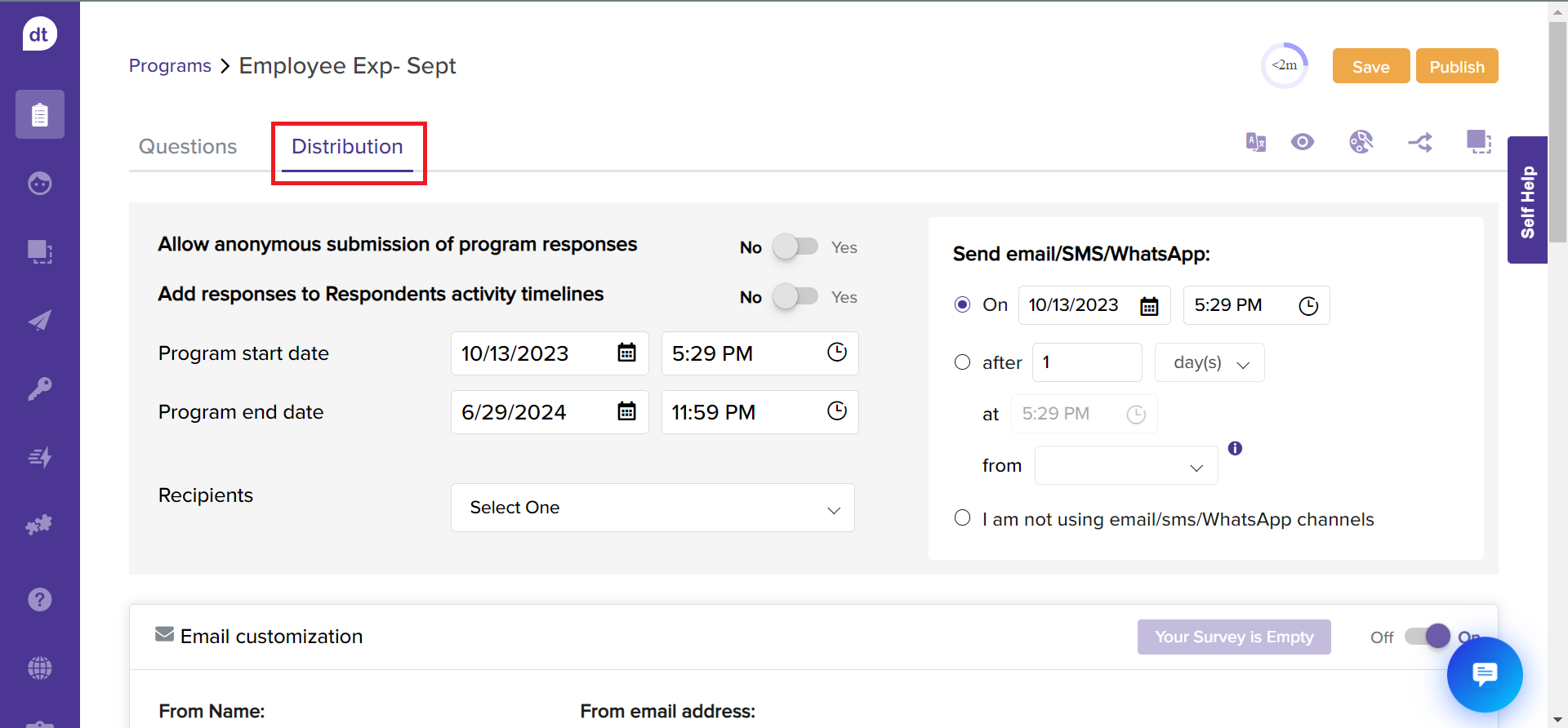1568x728 pixels.
Task: Toggle add responses to activity timelines
Action: [795, 296]
